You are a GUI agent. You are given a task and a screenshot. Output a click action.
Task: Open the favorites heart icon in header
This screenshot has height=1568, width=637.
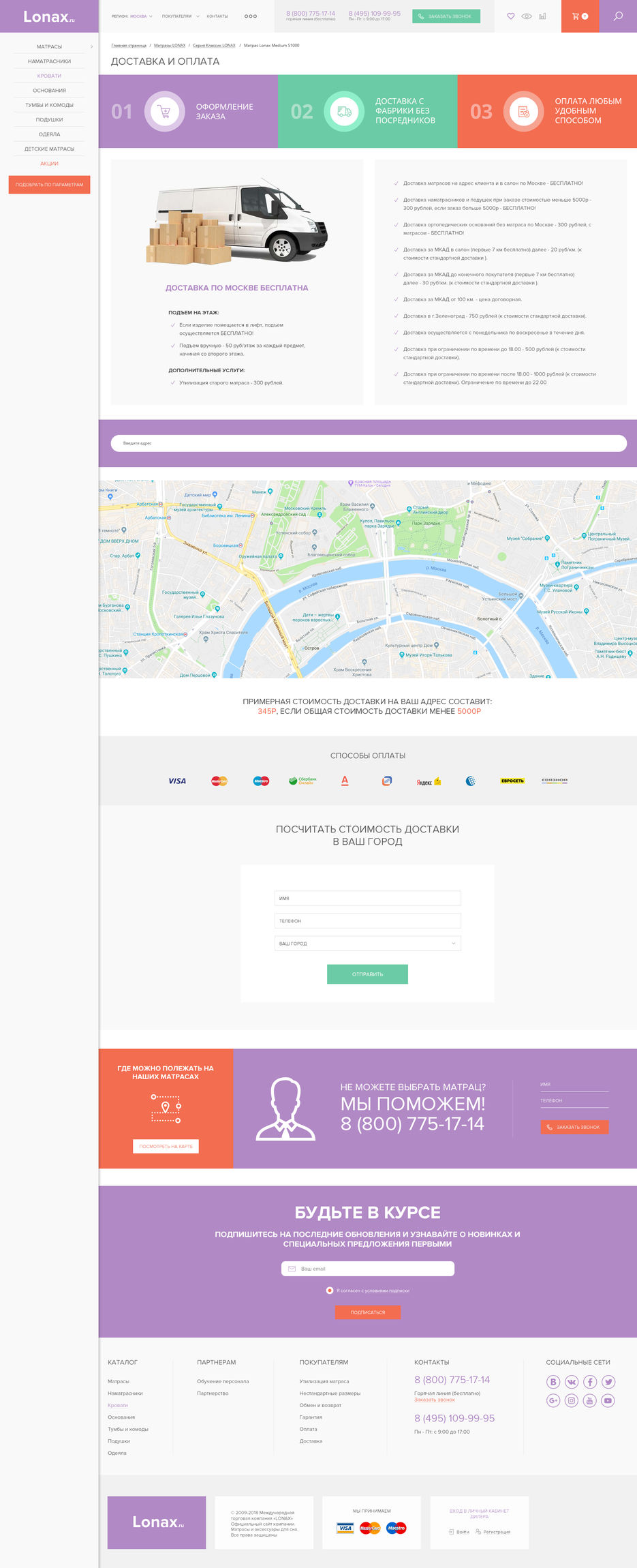pos(511,16)
